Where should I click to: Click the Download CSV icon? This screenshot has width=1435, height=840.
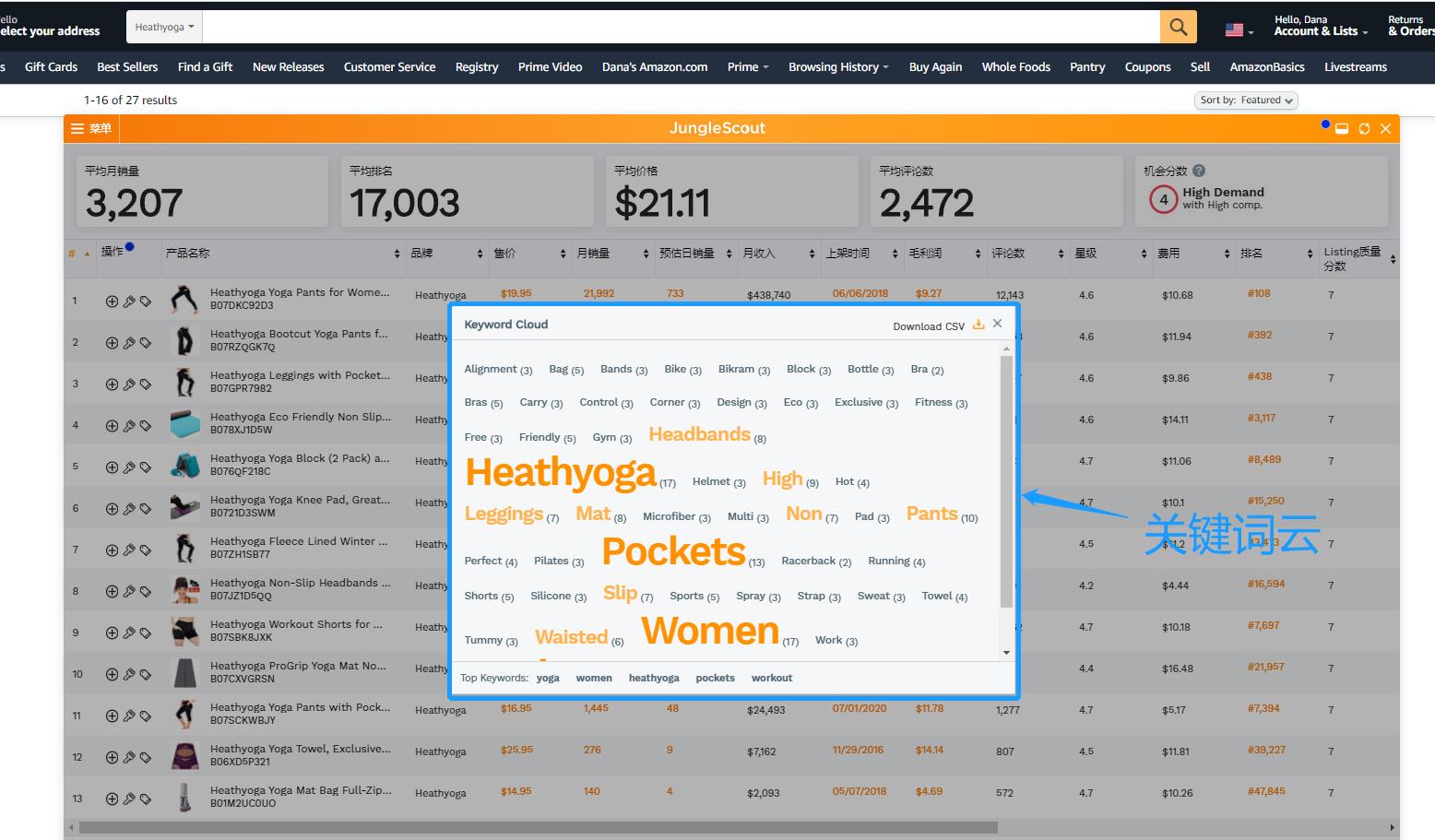pyautogui.click(x=978, y=325)
